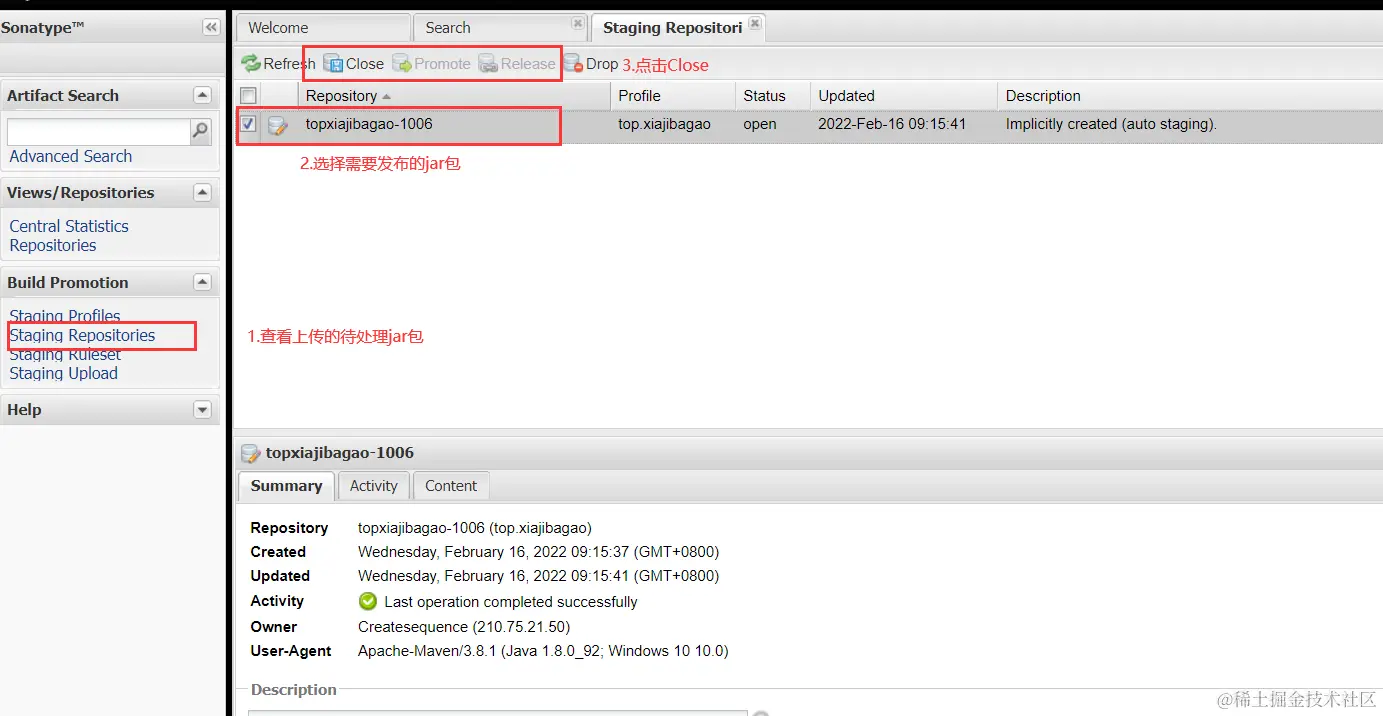Click the green success checkmark beside Activity
This screenshot has height=716, width=1383.
(368, 601)
